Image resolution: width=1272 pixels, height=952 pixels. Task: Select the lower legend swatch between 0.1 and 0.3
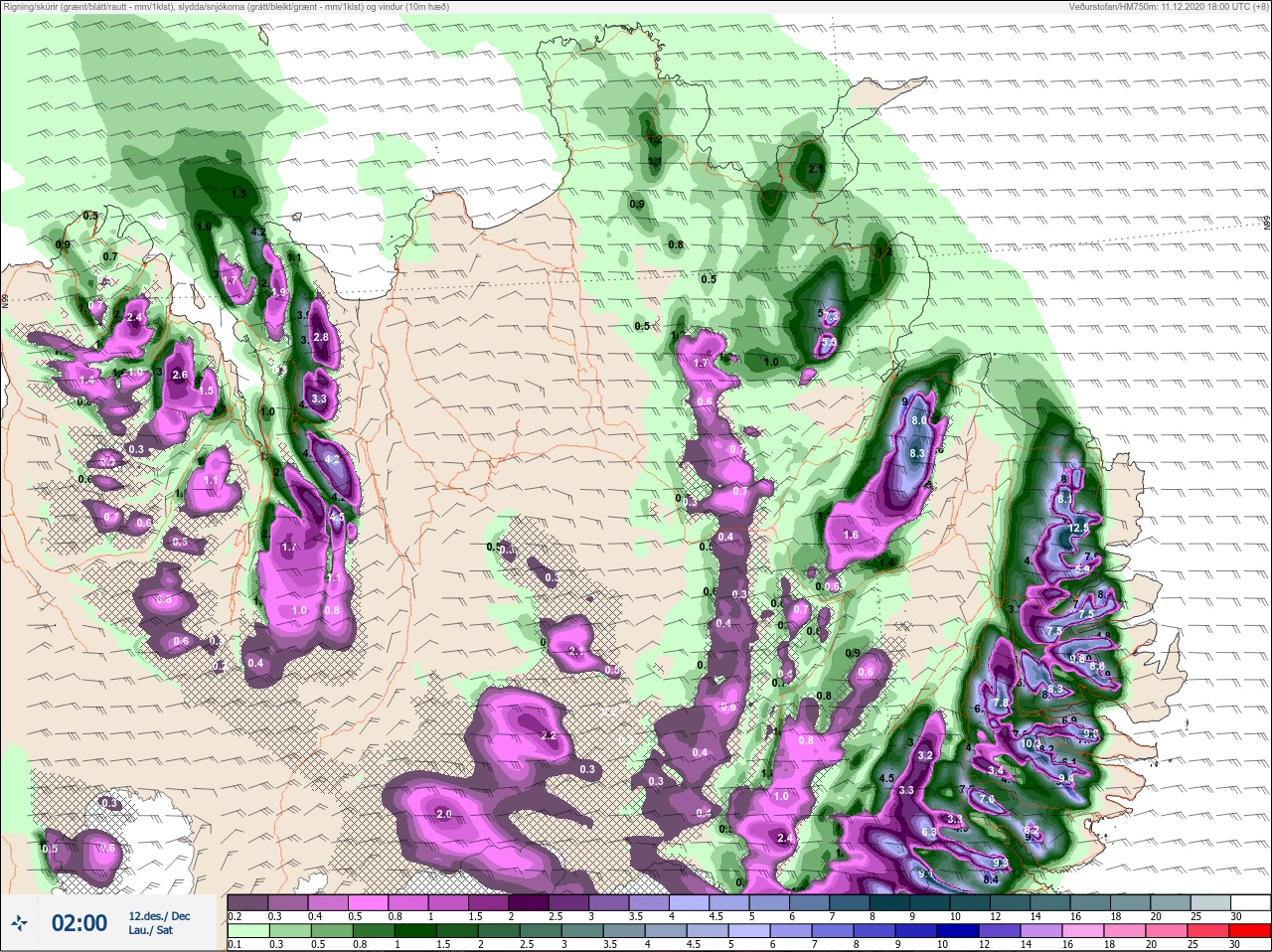248,930
